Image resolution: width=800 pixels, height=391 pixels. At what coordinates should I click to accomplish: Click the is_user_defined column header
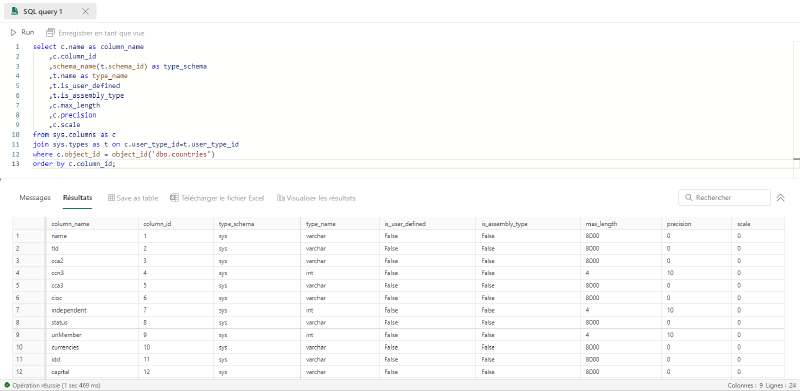[428, 224]
